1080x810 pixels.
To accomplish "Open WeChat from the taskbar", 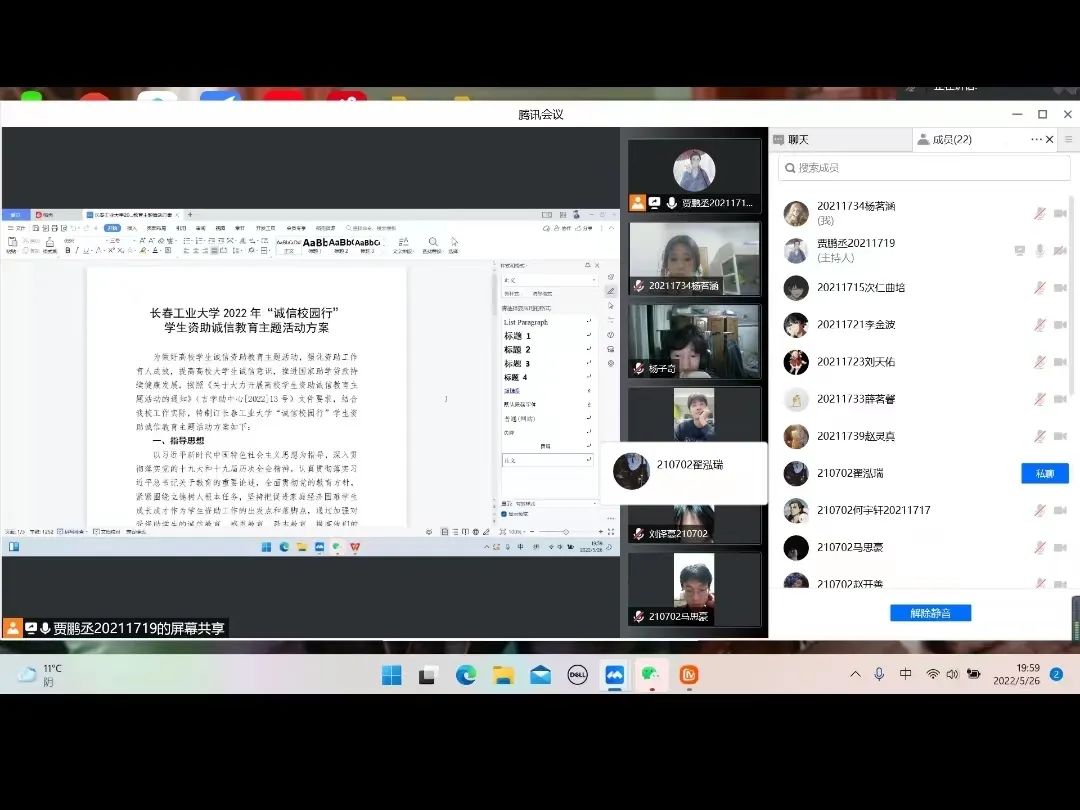I will pyautogui.click(x=651, y=675).
